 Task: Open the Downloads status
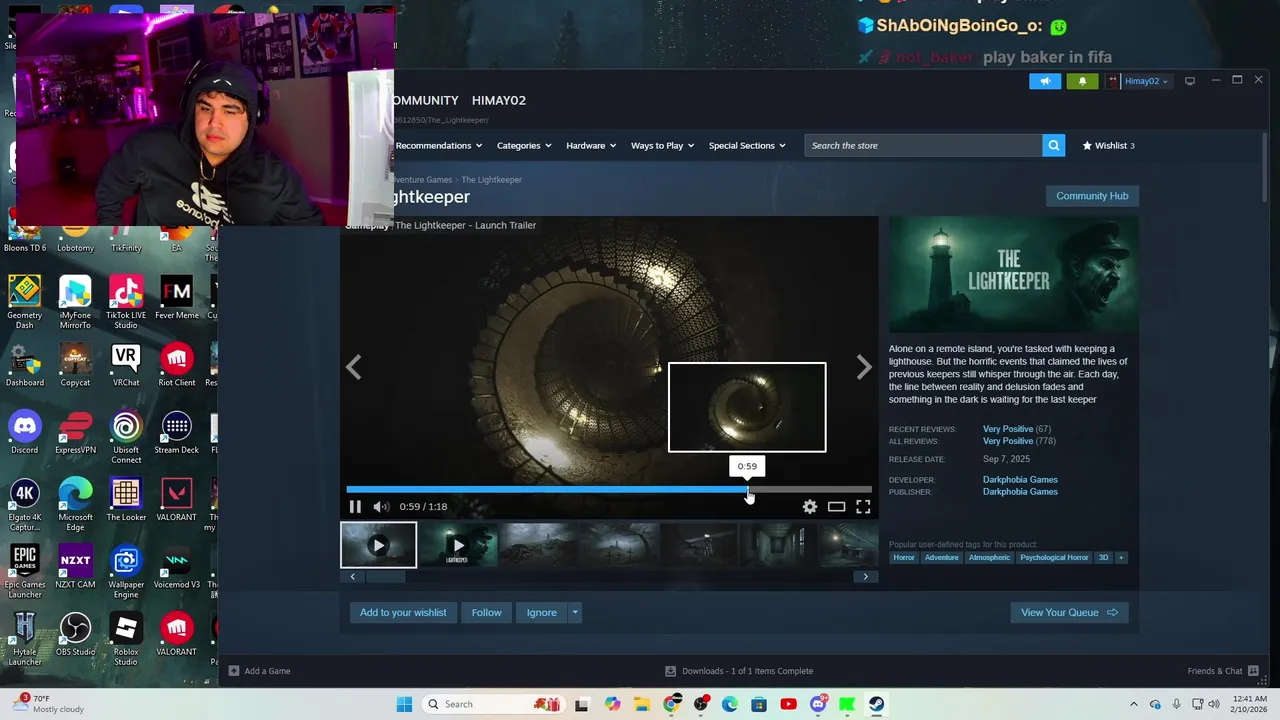(740, 671)
